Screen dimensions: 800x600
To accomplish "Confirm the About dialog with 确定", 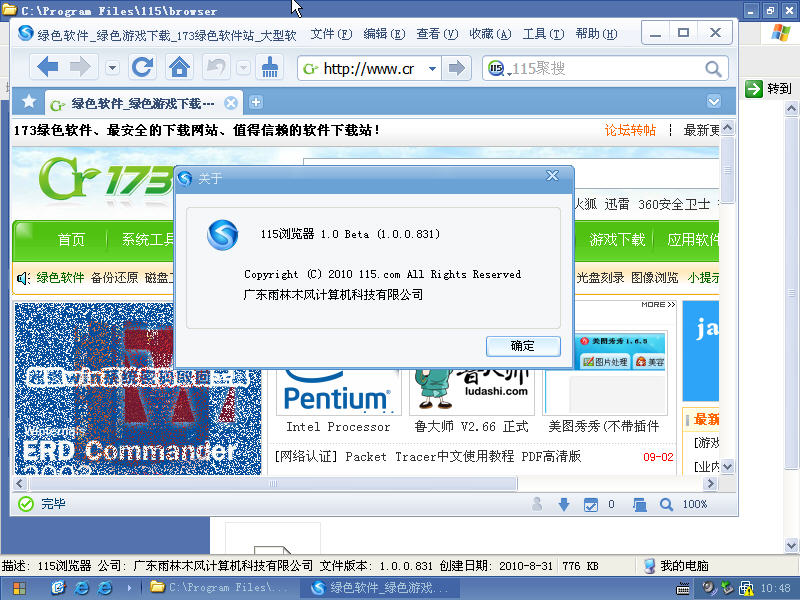I will click(x=523, y=346).
